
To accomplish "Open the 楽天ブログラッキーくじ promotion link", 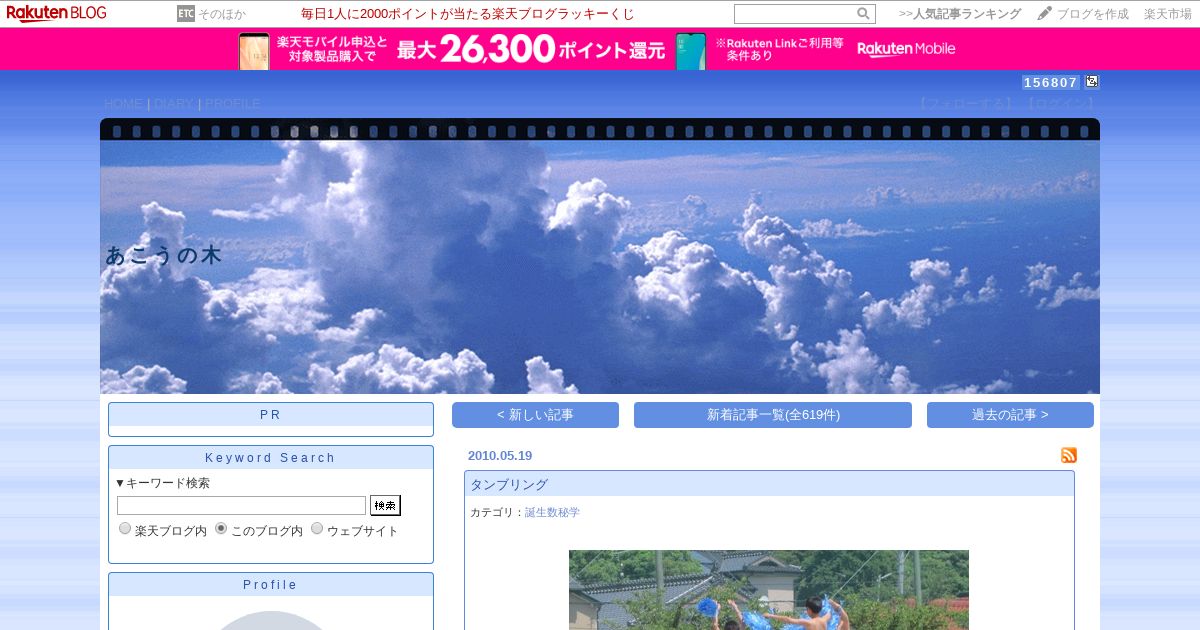I will click(x=467, y=14).
